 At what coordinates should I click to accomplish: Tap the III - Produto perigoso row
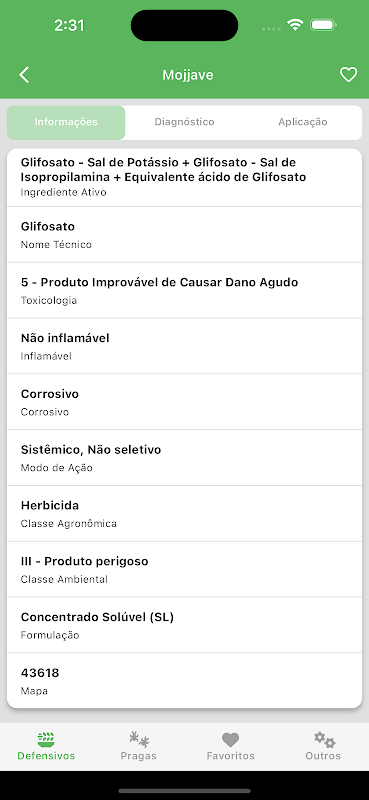pyautogui.click(x=184, y=569)
